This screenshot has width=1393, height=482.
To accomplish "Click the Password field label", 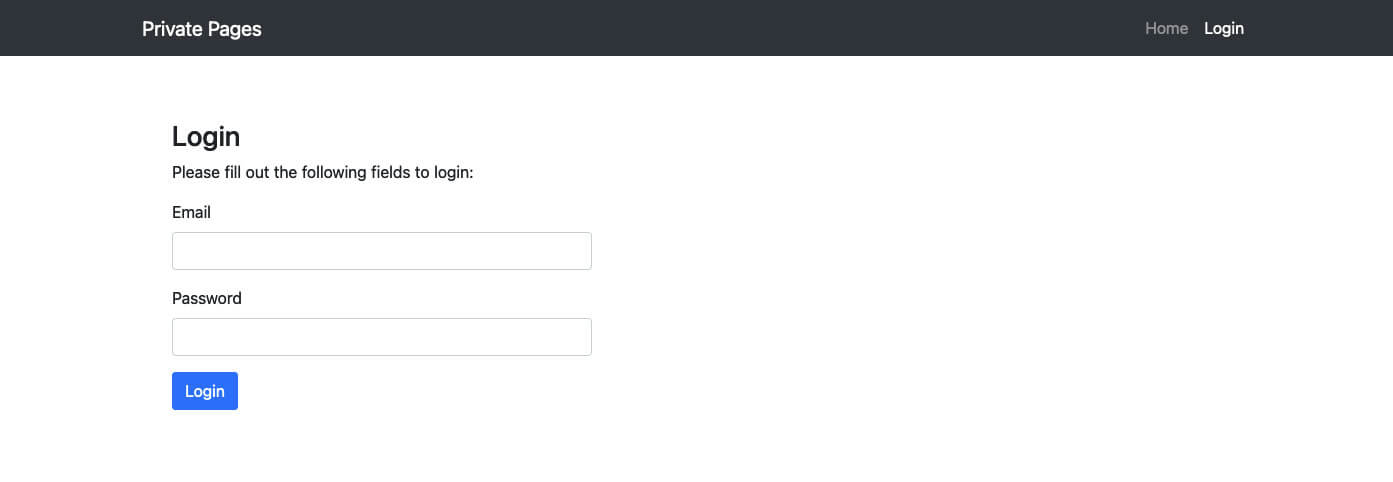I will point(207,298).
